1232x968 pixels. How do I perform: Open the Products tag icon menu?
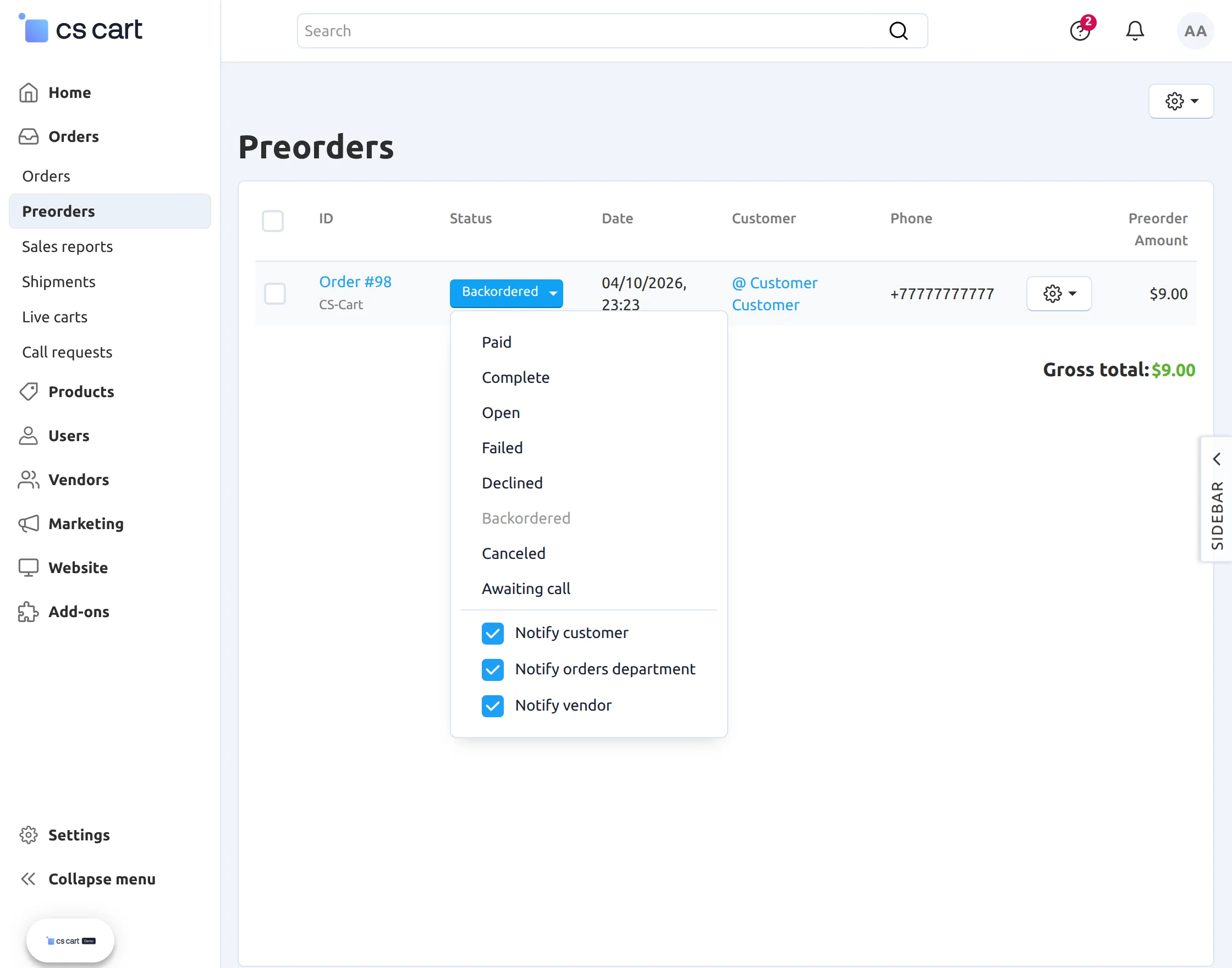(x=29, y=392)
